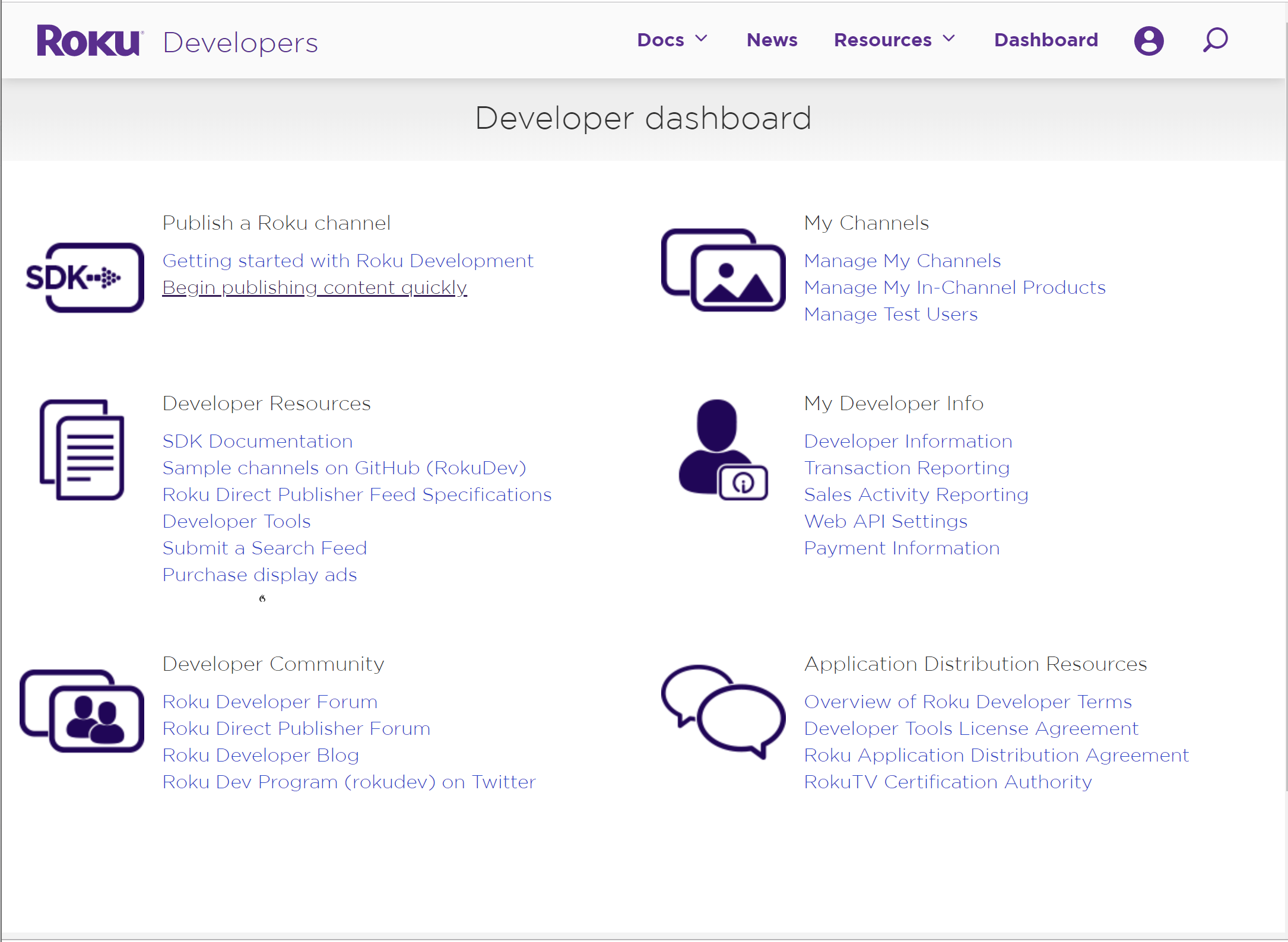Open Developer Tools link
Image resolution: width=1288 pixels, height=942 pixels.
(x=236, y=521)
